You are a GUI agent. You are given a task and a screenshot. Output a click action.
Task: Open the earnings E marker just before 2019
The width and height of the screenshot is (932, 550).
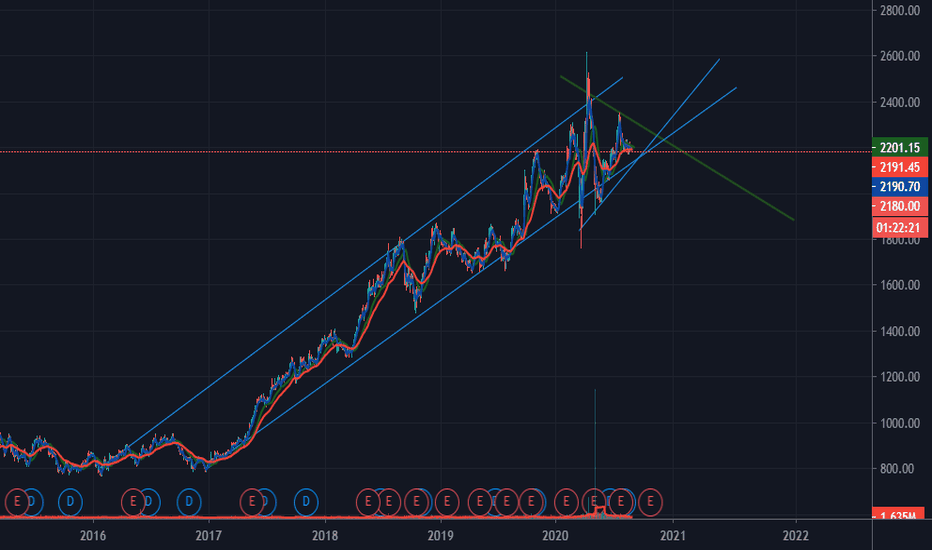[x=417, y=502]
